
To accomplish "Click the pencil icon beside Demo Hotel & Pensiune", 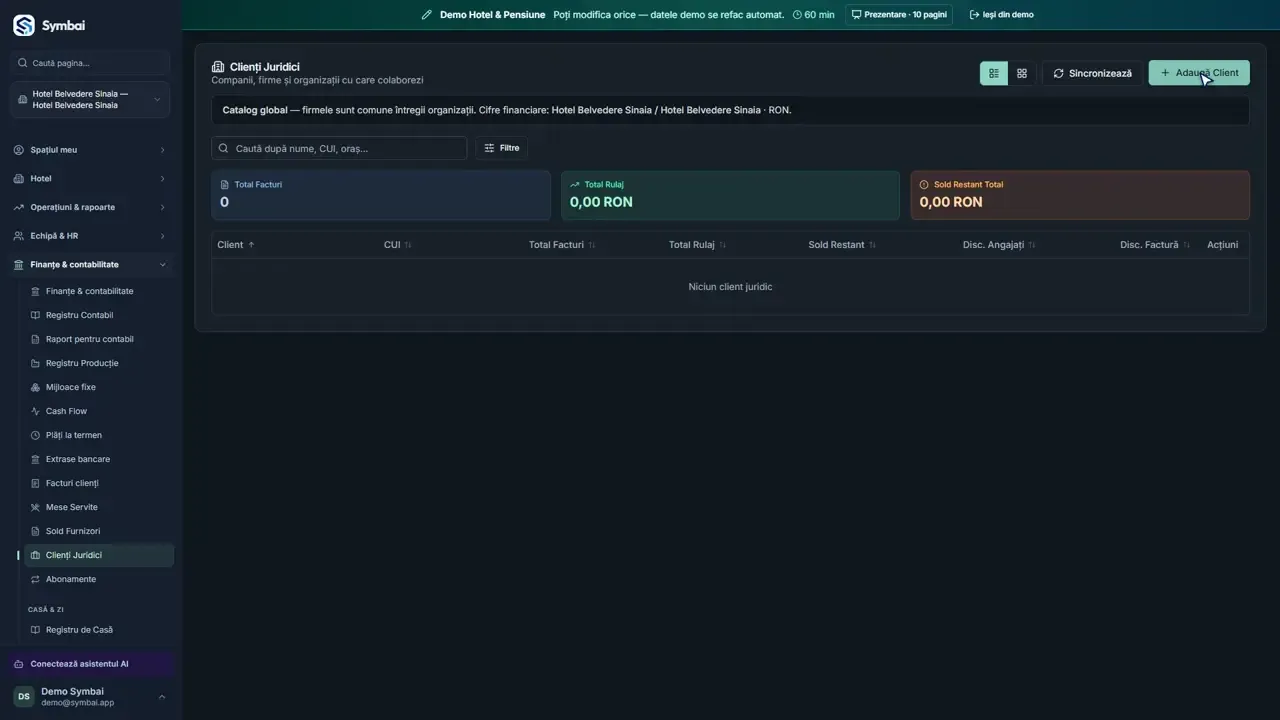I will click(427, 15).
